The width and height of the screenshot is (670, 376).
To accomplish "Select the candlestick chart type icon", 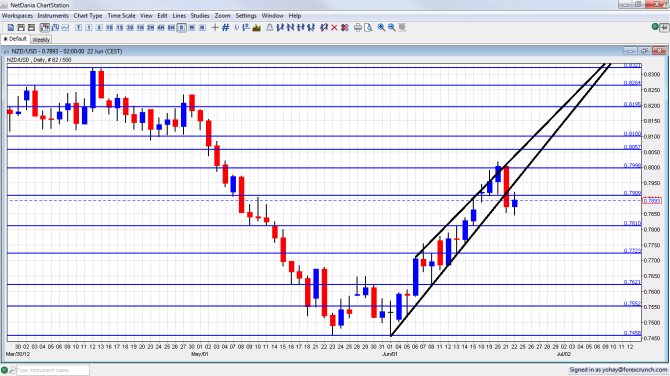I will 44,27.
